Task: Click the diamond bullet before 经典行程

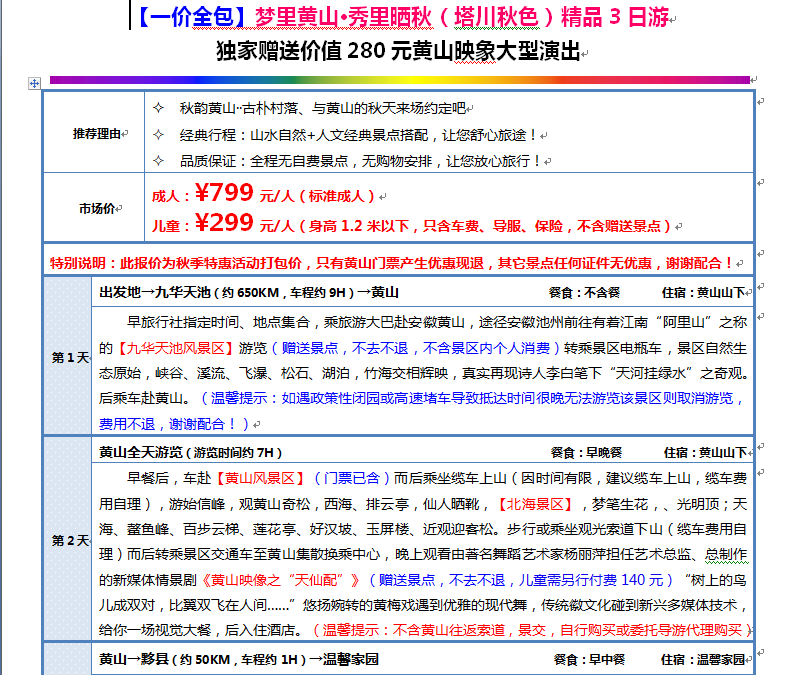Action: coord(157,134)
